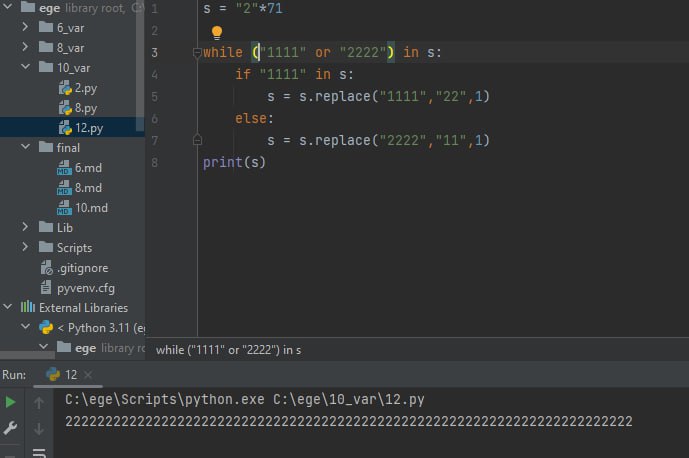Click the up-arrow in Run panel
The height and width of the screenshot is (458, 689).
click(39, 403)
